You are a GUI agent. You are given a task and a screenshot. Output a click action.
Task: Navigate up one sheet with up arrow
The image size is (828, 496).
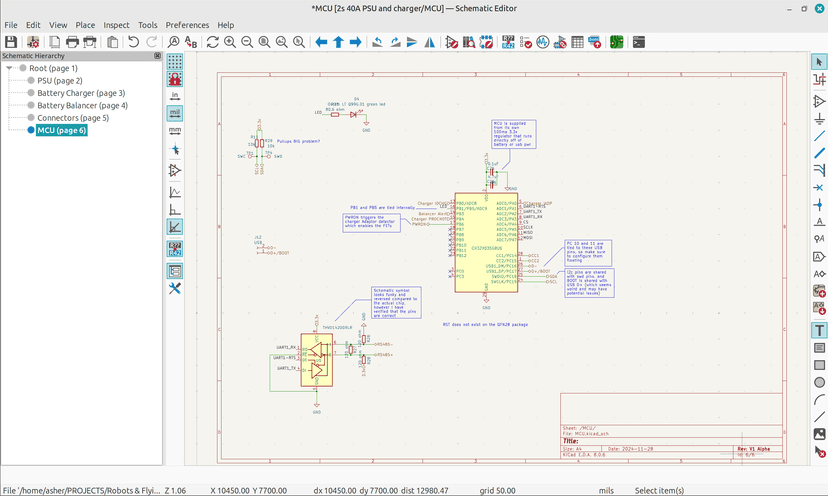pyautogui.click(x=339, y=42)
